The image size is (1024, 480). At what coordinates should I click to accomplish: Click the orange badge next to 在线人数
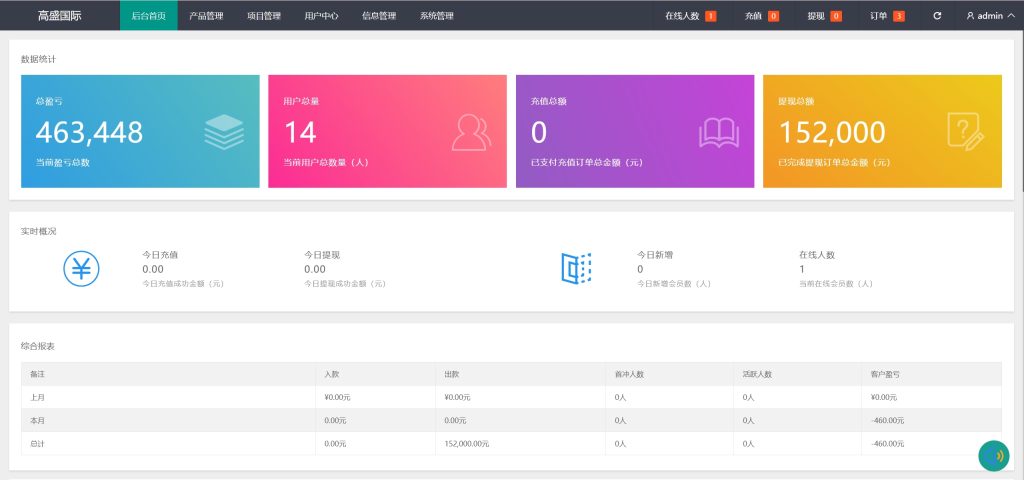click(711, 16)
